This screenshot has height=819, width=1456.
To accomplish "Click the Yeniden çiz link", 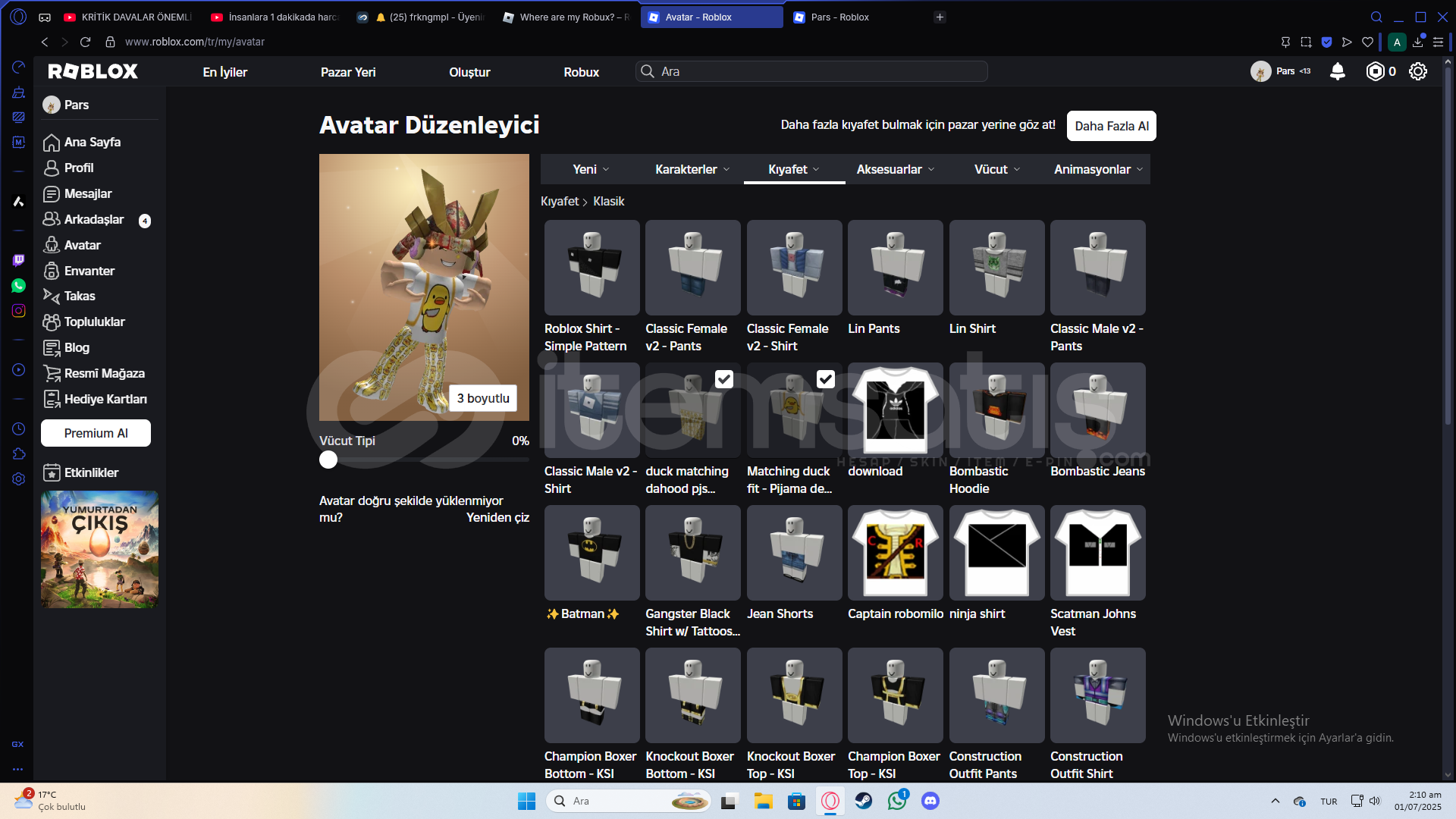I will [497, 517].
